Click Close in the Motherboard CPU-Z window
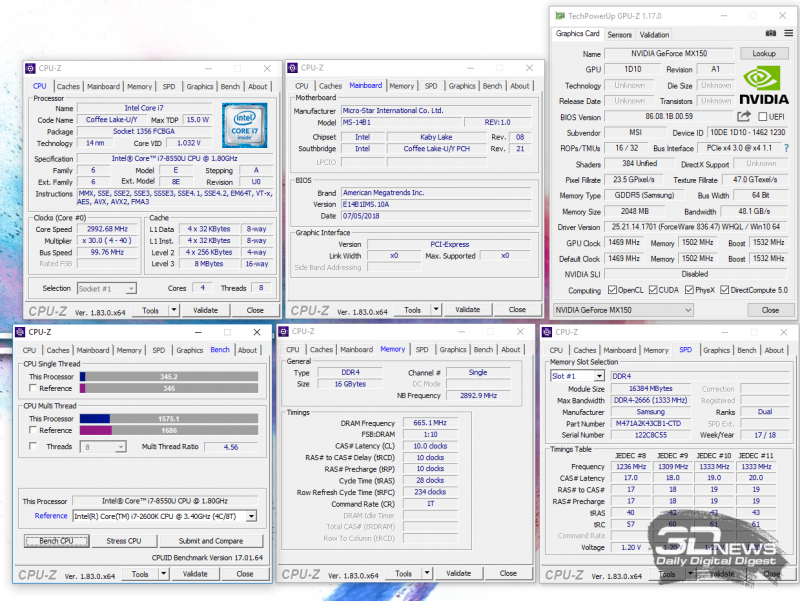Viewport: 800px width, 601px height. point(517,310)
